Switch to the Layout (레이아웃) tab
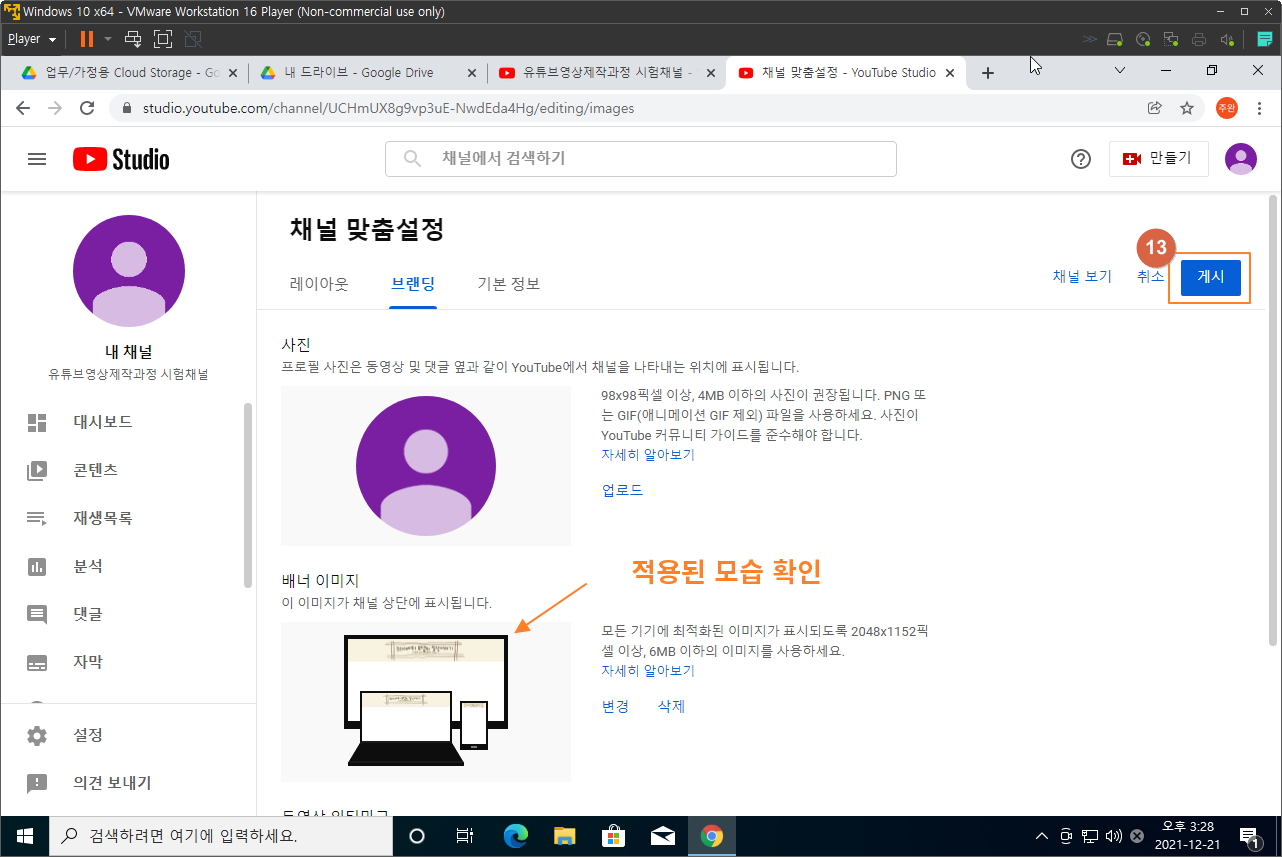This screenshot has height=857, width=1282. (319, 284)
